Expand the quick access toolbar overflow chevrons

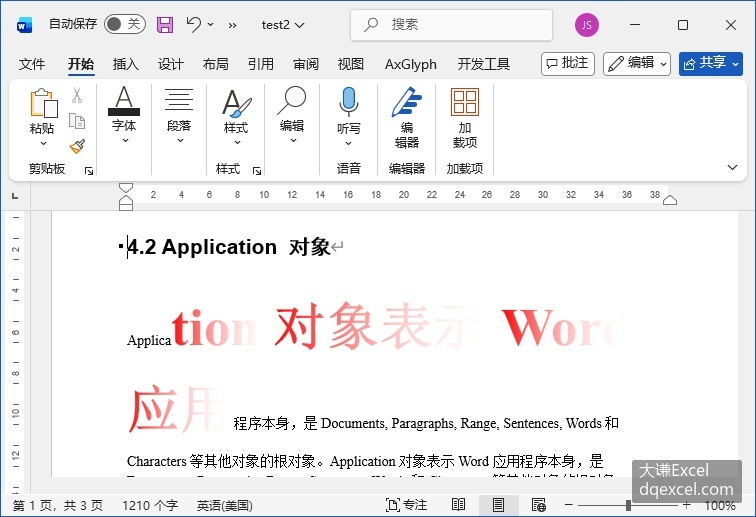(x=232, y=25)
